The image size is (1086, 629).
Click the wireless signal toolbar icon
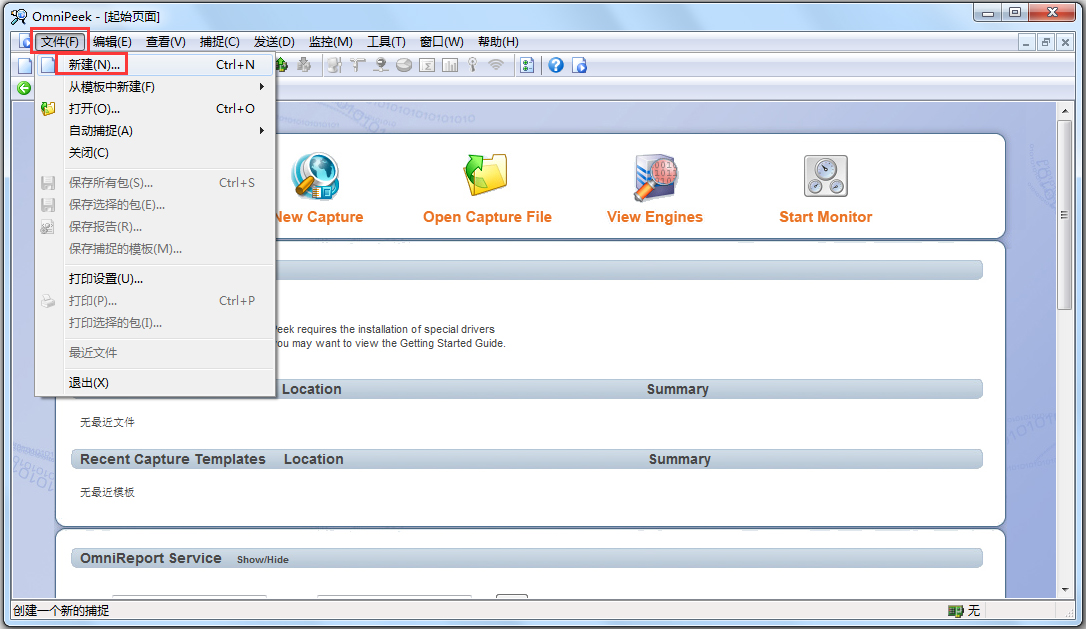click(496, 65)
